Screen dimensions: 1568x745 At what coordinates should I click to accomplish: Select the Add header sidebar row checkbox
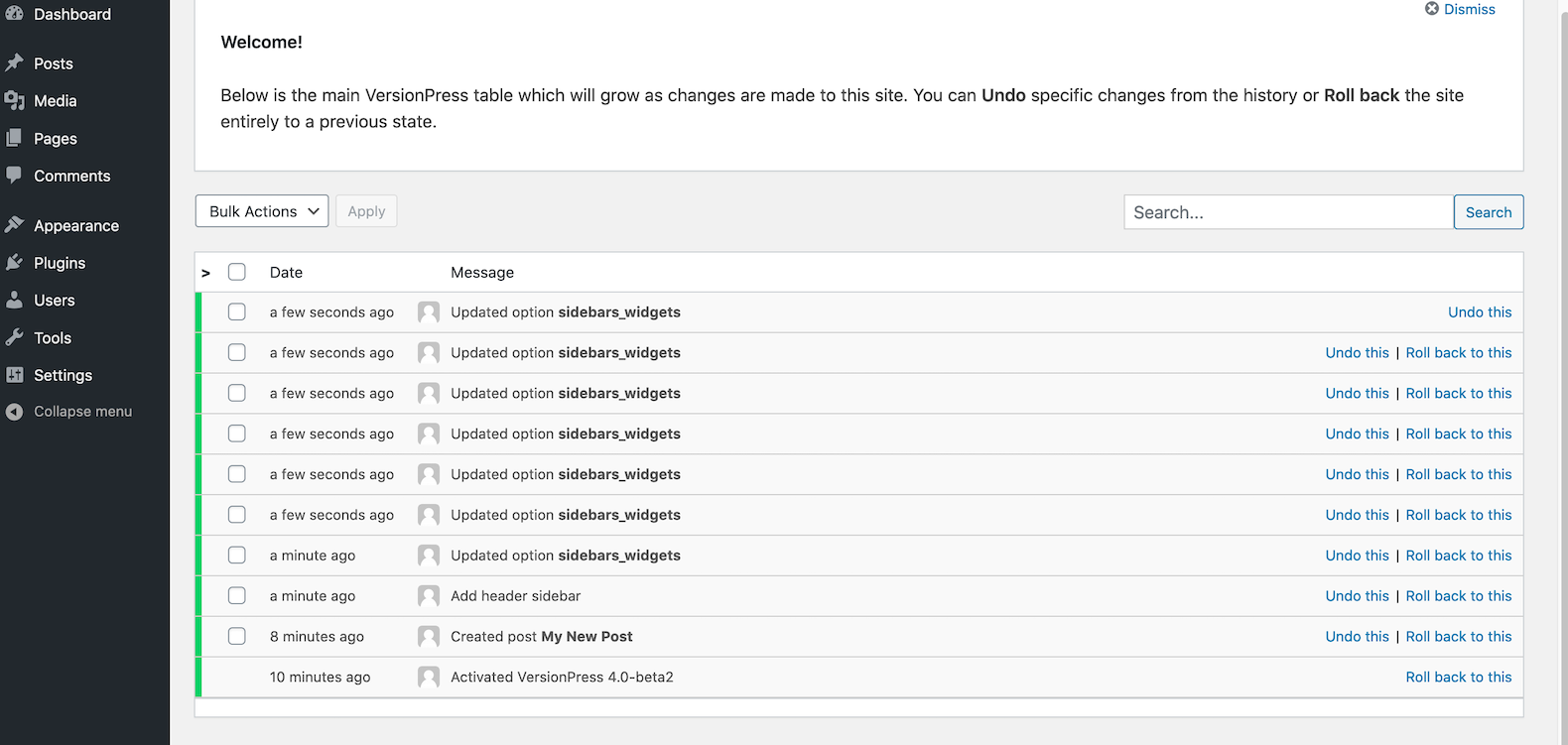[x=237, y=596]
